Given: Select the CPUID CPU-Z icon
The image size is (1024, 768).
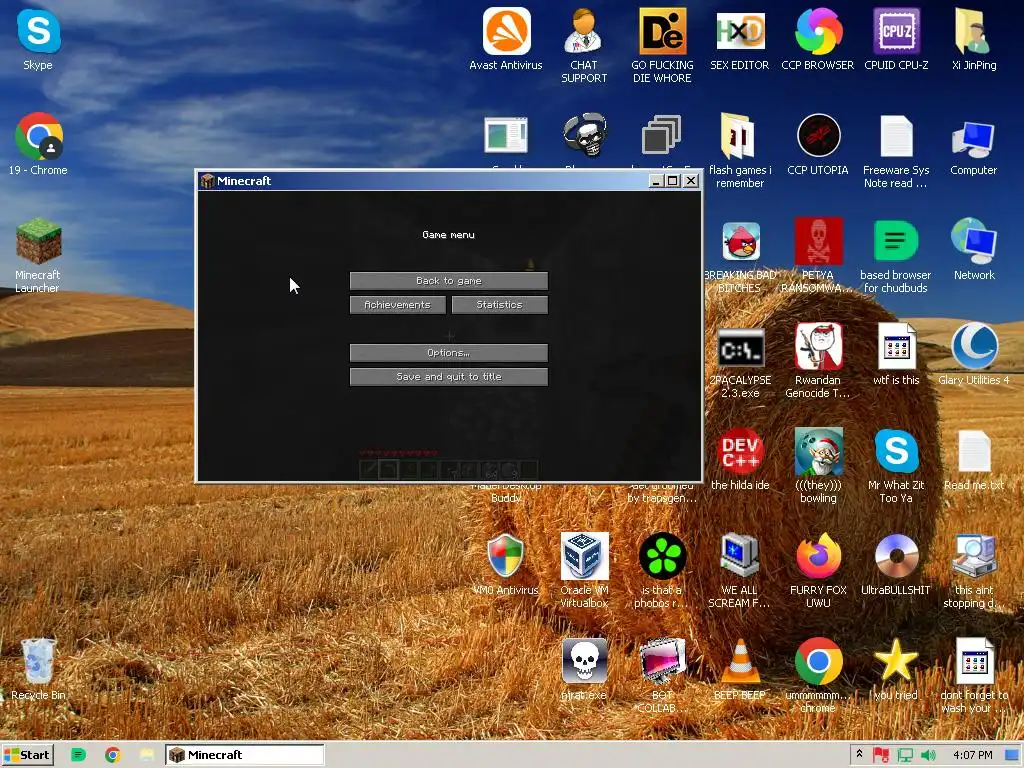Looking at the screenshot, I should tap(896, 39).
